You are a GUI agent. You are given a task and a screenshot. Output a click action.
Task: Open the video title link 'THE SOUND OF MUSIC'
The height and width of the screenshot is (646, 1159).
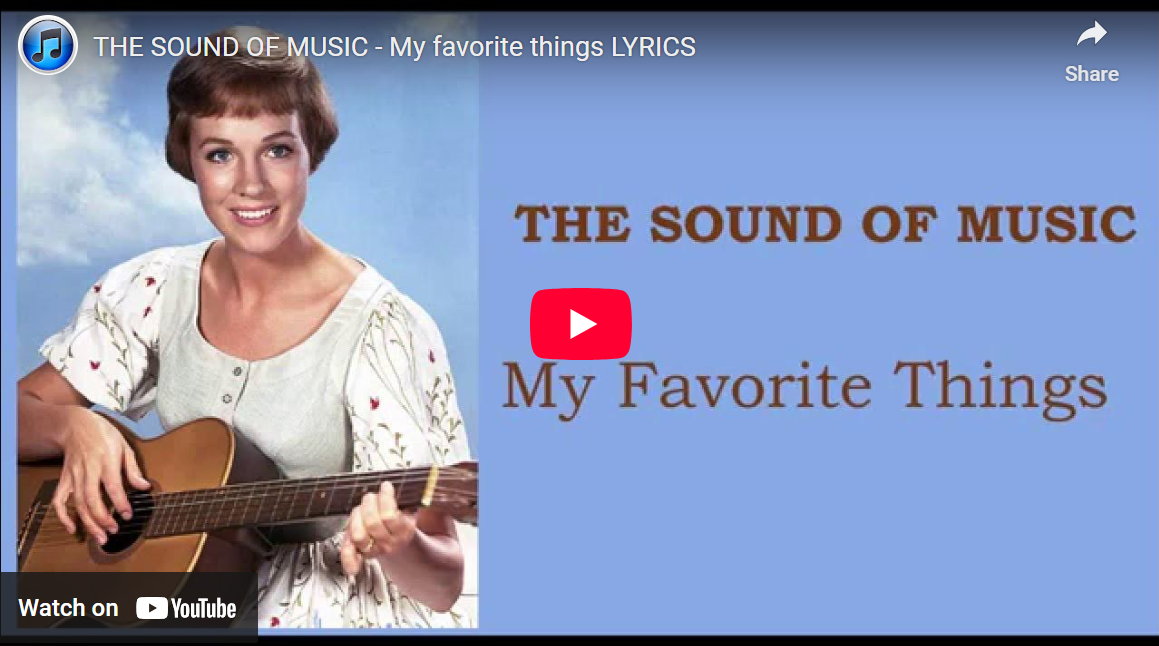click(230, 47)
